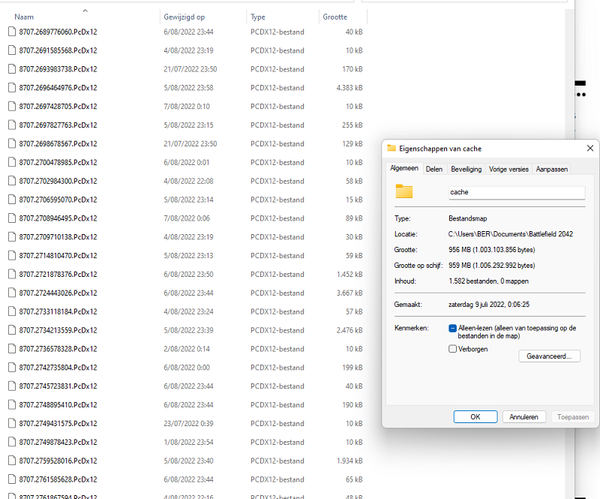The image size is (600, 499).
Task: Click file icon of 8707.2734213559.PcDx12
Action: (10, 330)
